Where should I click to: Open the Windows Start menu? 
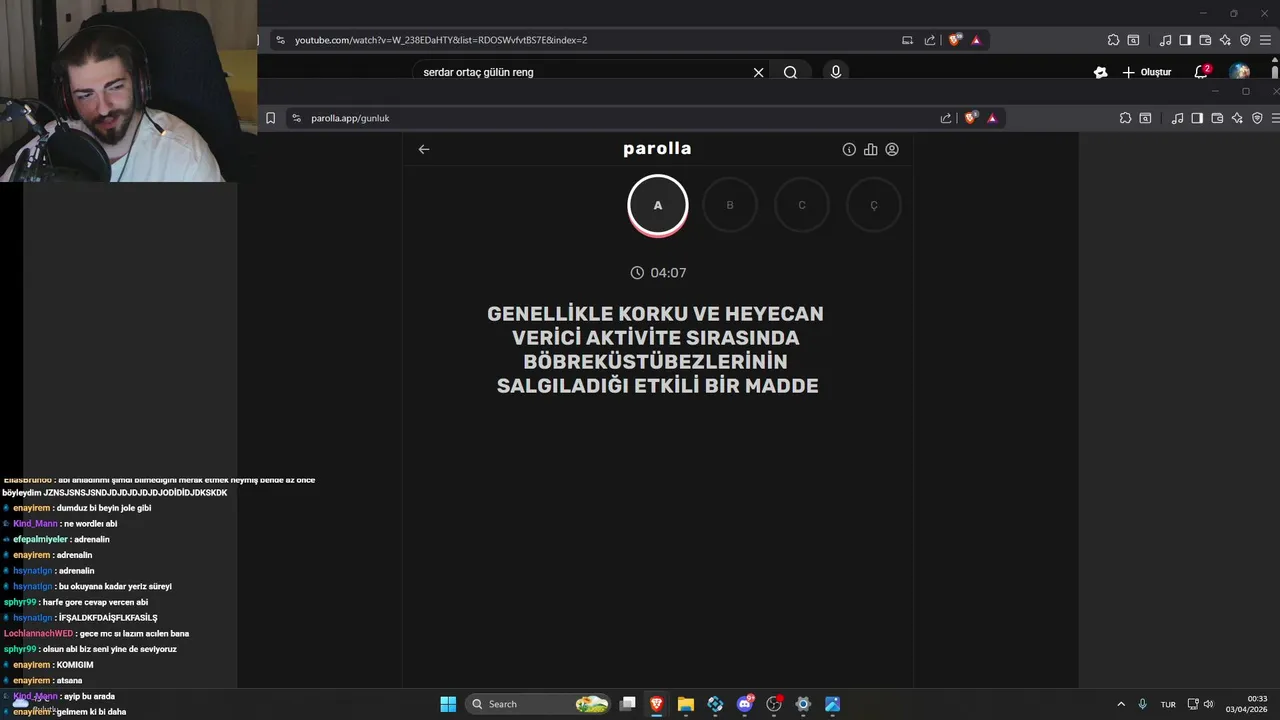[x=448, y=704]
